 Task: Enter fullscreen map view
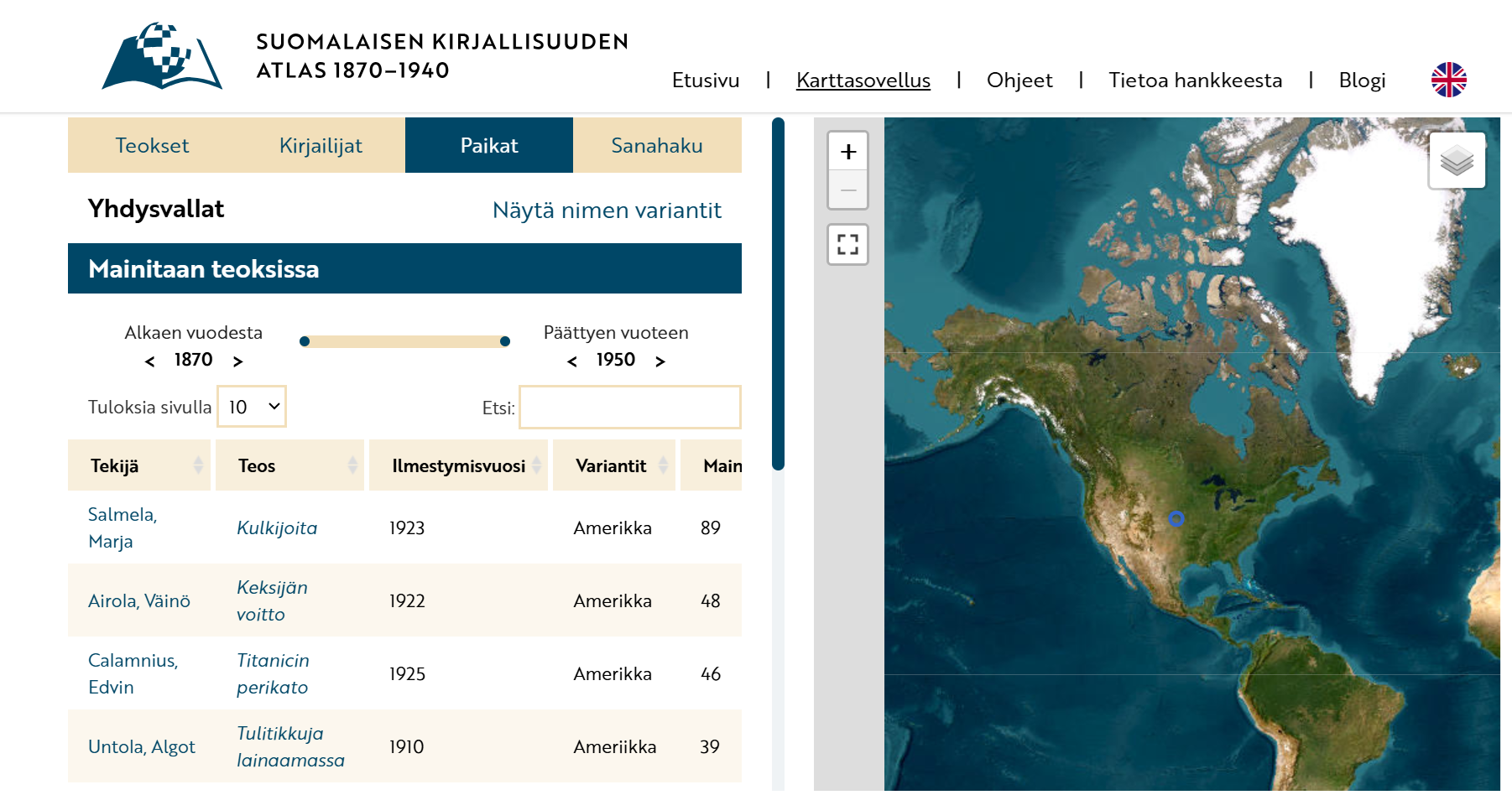(x=847, y=245)
